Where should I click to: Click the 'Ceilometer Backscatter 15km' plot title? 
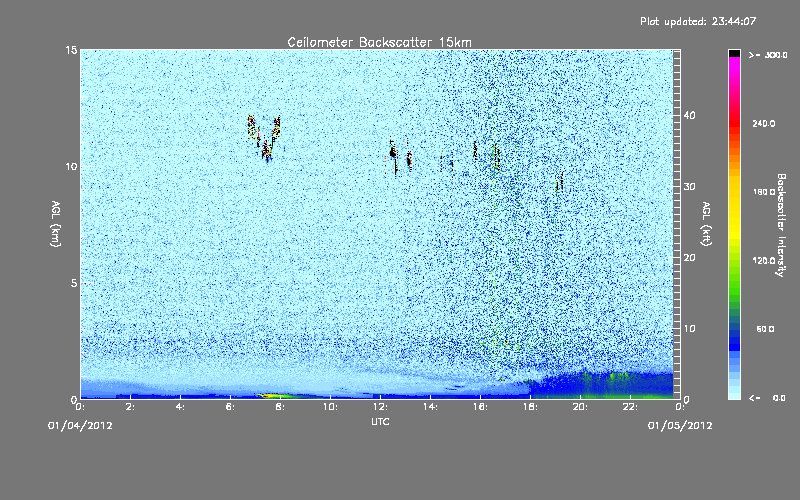[379, 42]
